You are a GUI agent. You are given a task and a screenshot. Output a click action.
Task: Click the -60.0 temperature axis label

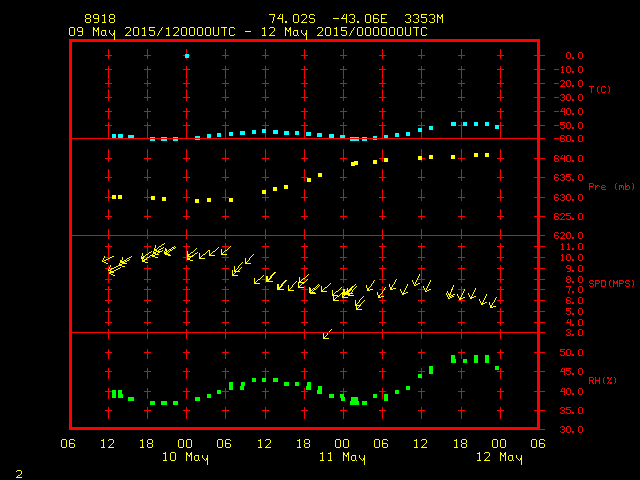click(569, 139)
